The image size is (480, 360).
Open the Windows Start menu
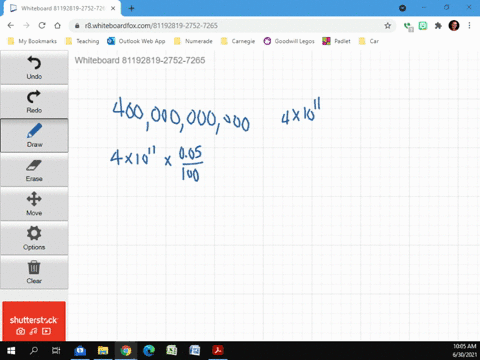[11, 350]
